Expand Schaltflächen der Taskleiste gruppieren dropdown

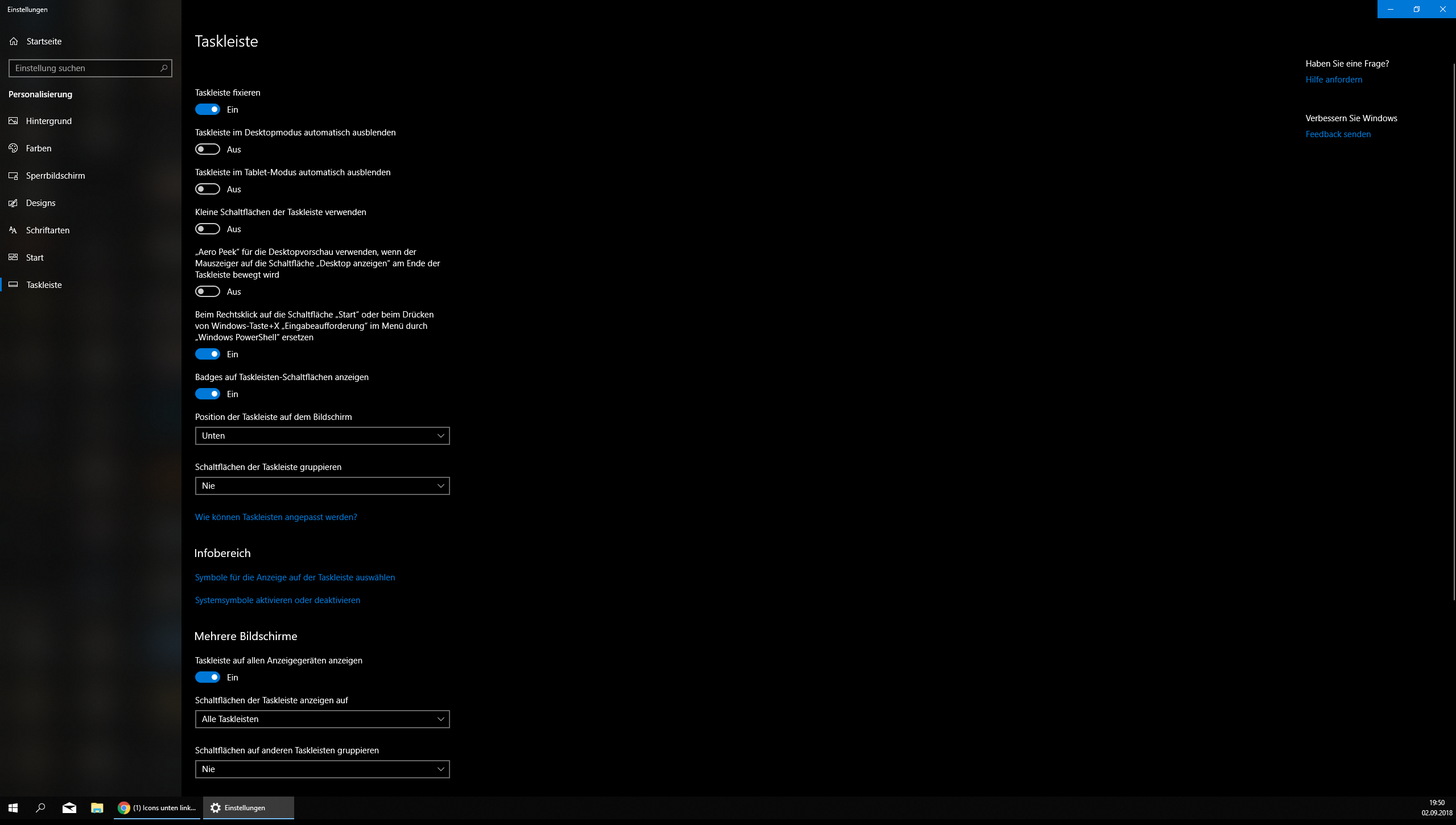pyautogui.click(x=322, y=486)
